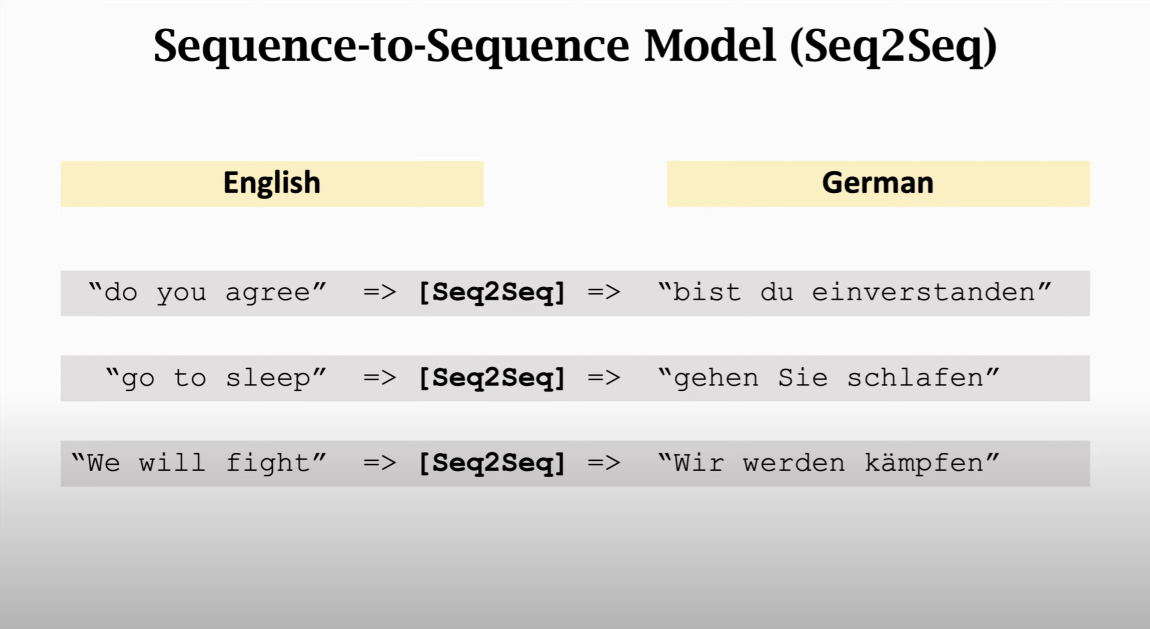This screenshot has height=629, width=1150.
Task: Click arrow before "Wir werden kämpfen"
Action: coord(604,463)
